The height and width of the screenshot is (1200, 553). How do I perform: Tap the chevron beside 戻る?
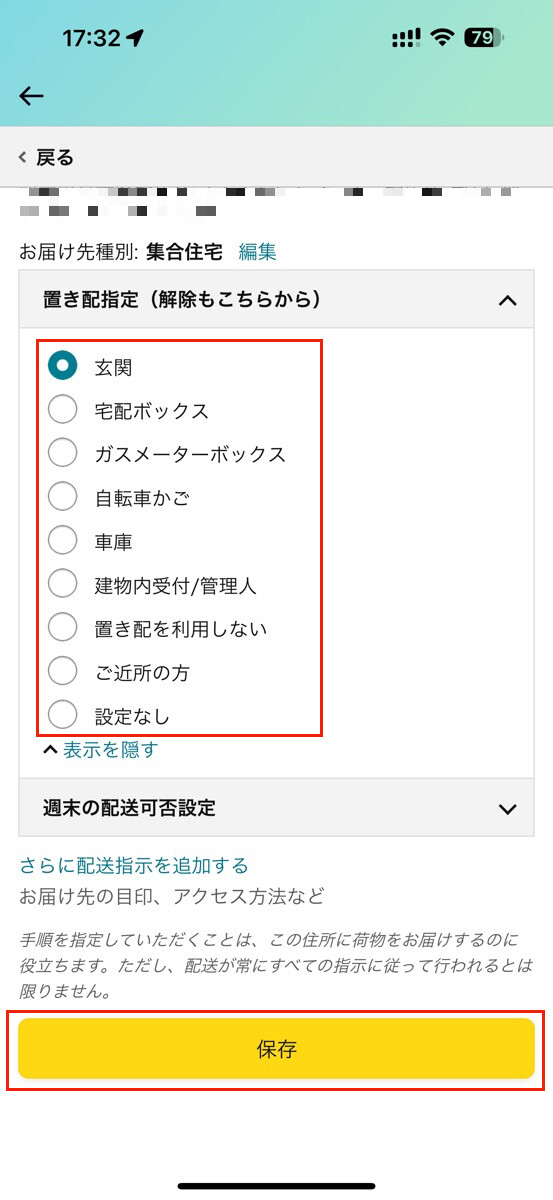coord(23,158)
